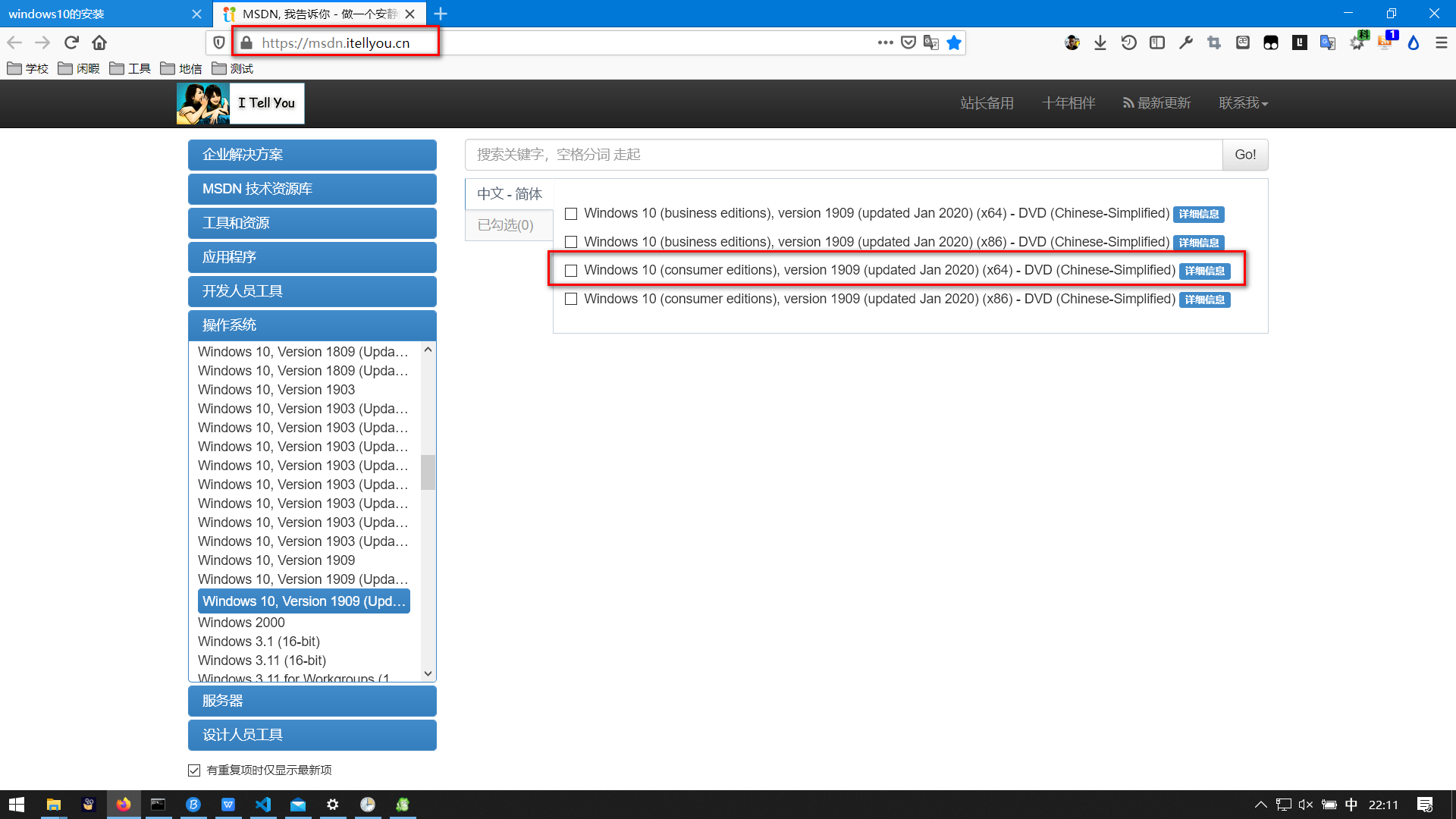The width and height of the screenshot is (1456, 819).
Task: Click the translate icon in address bar
Action: pos(931,42)
